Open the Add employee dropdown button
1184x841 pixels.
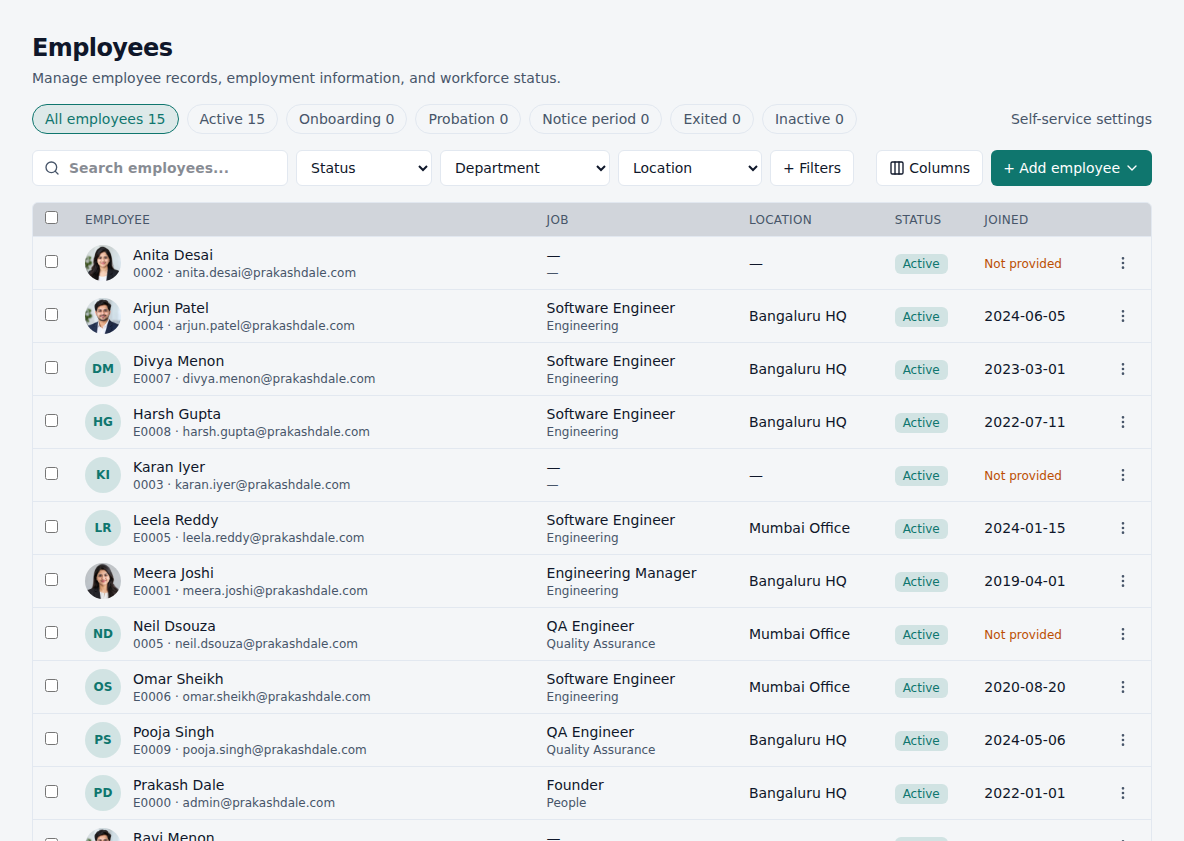coord(1071,168)
